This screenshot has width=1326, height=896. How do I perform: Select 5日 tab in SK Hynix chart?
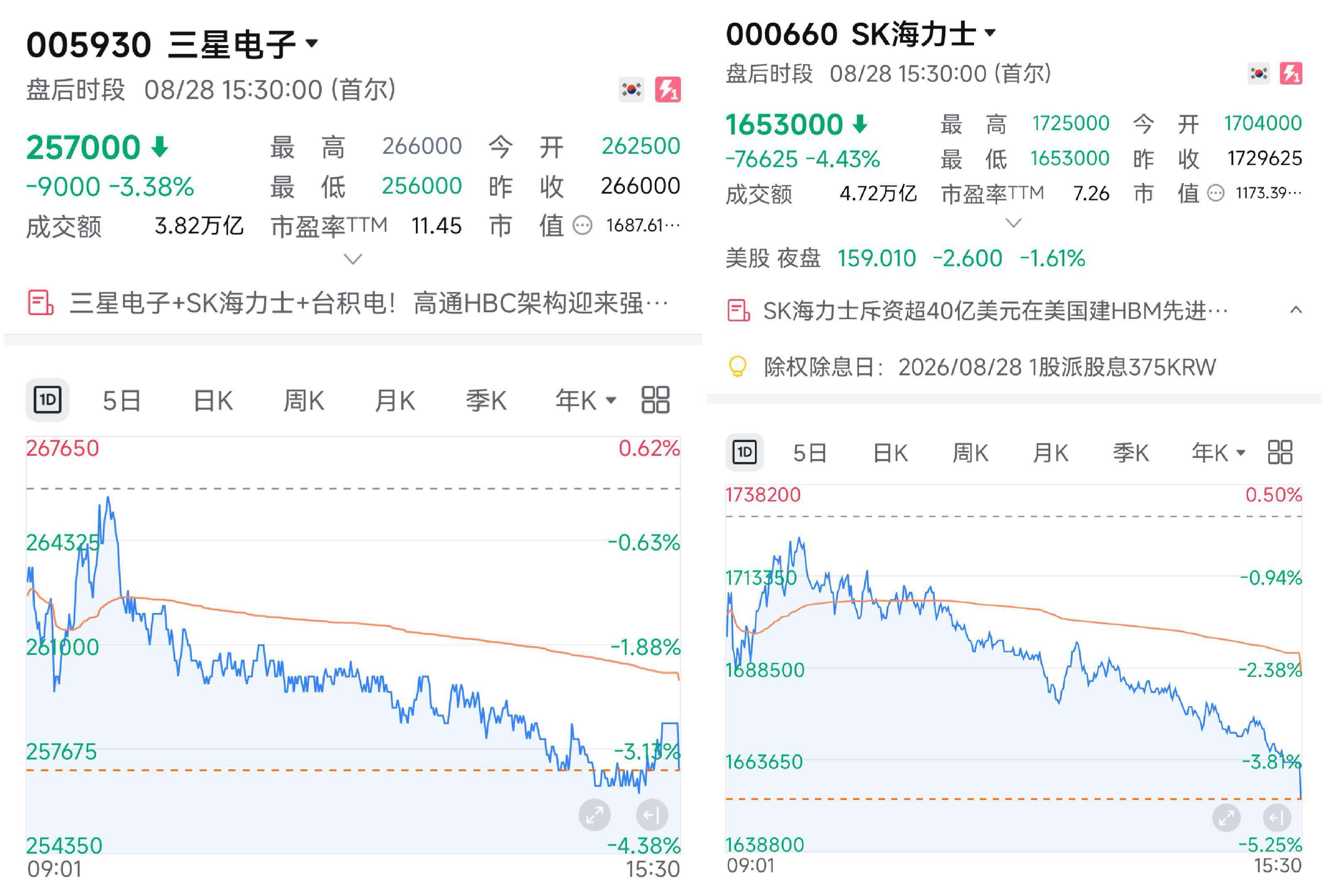point(810,453)
